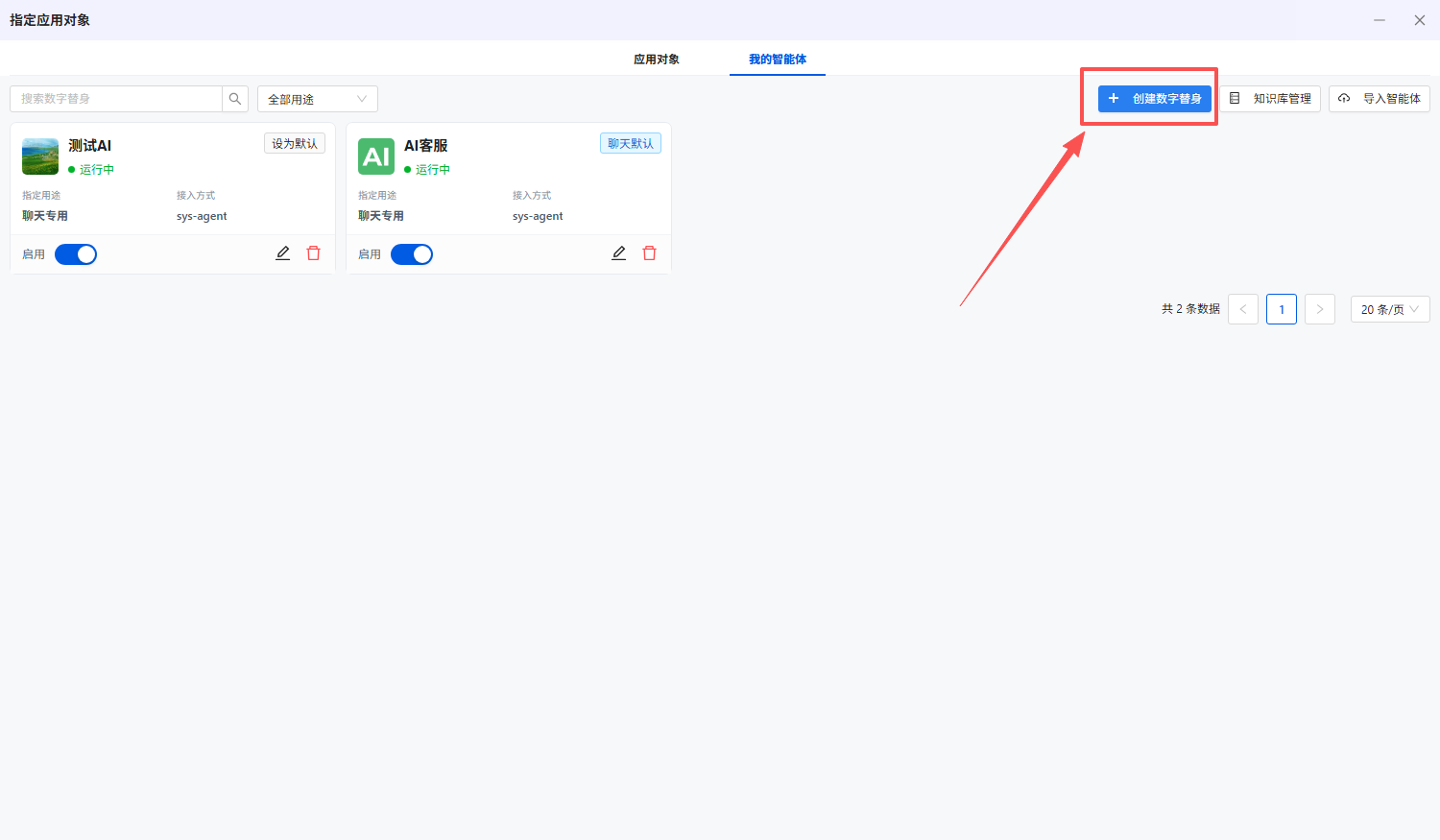Delete the AI客服 agent with trash icon

pos(649,253)
